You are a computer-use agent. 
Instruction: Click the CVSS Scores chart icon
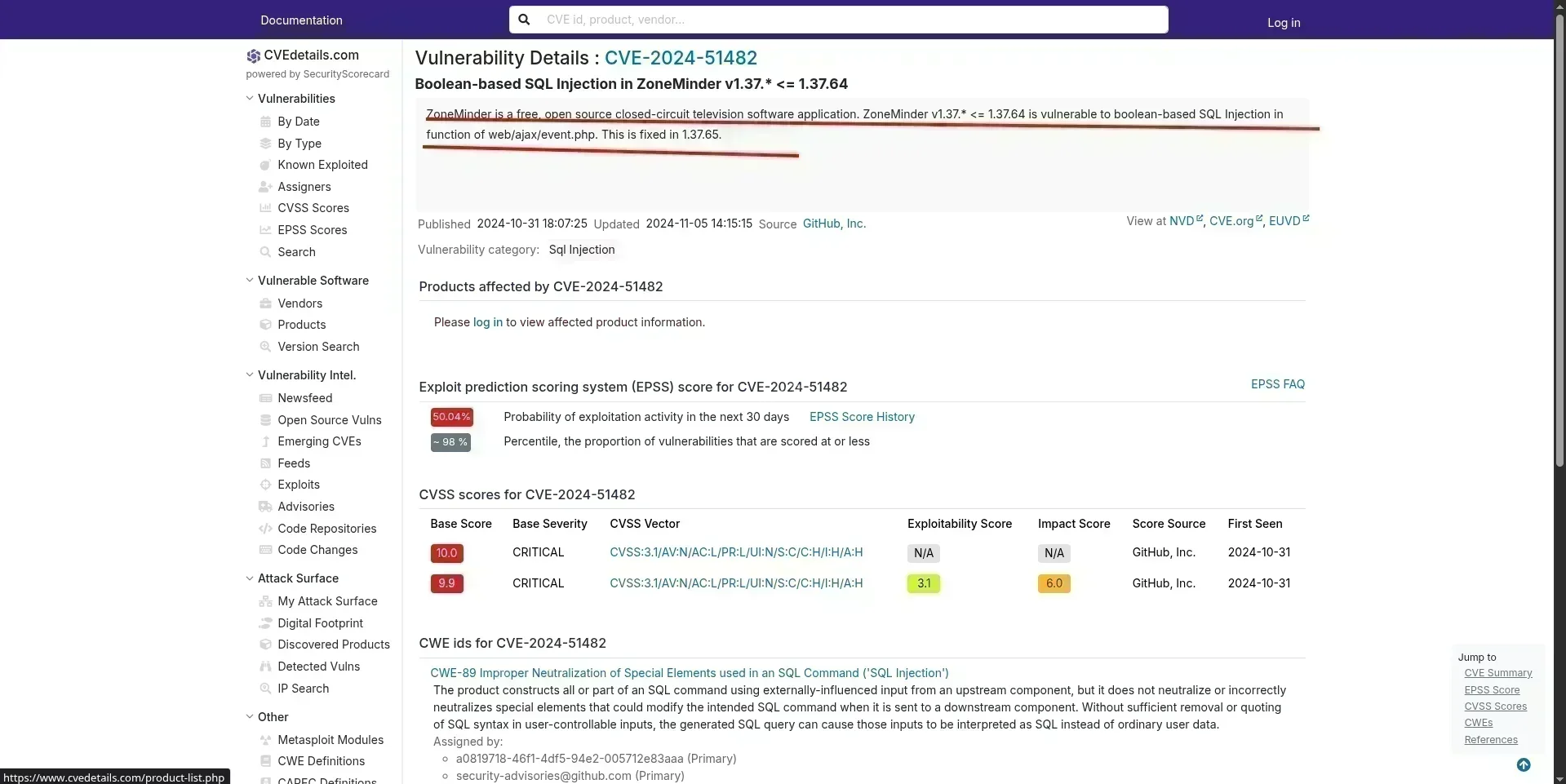[x=265, y=208]
